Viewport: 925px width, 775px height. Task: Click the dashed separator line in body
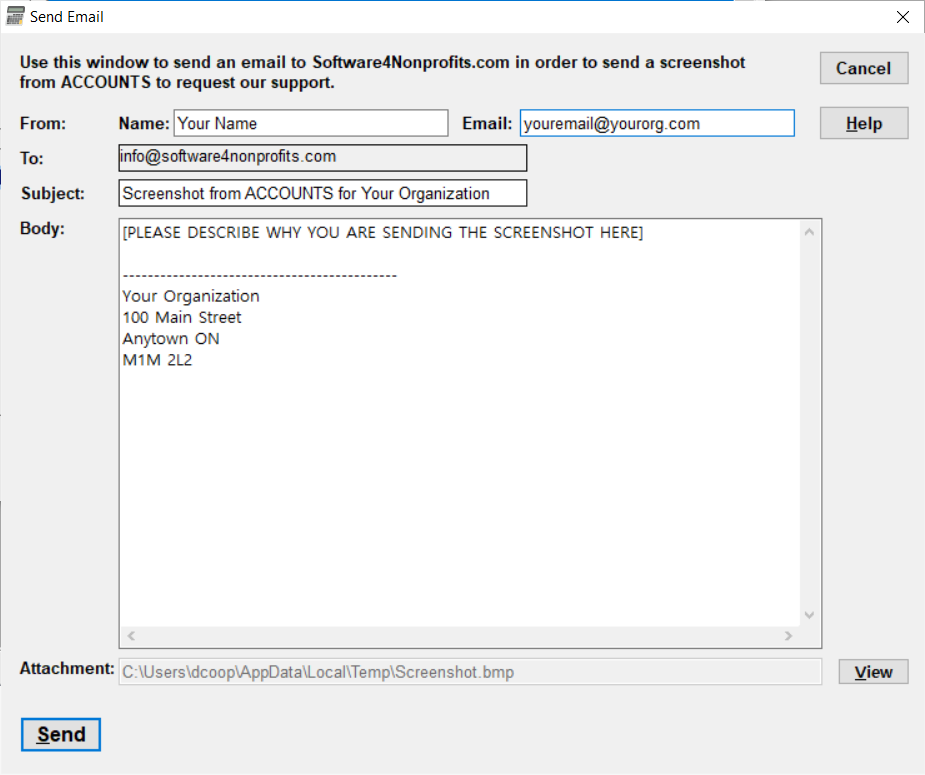(x=260, y=275)
